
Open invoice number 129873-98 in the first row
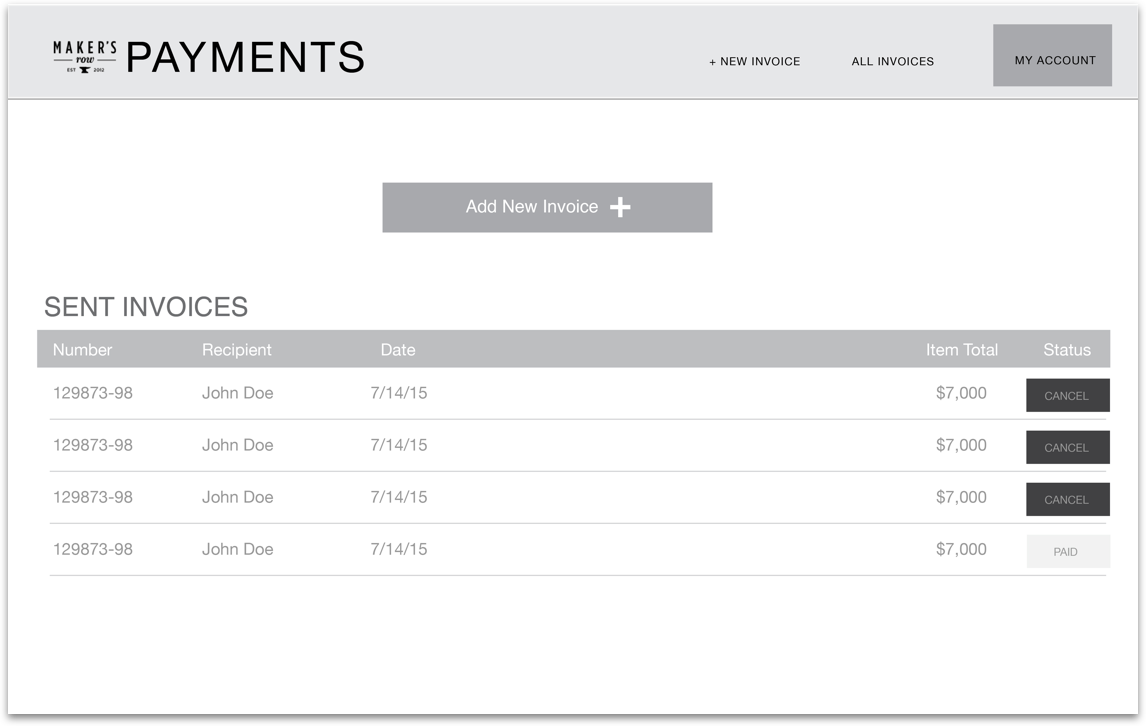click(92, 393)
